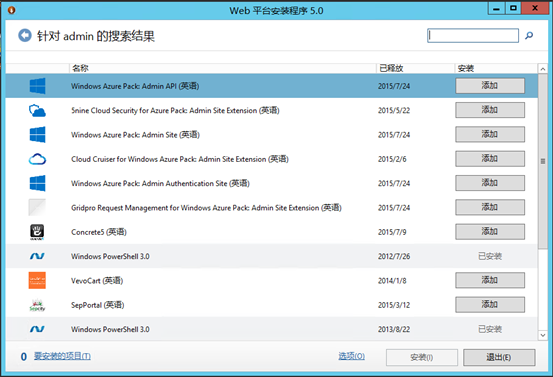Image resolution: width=553 pixels, height=377 pixels.
Task: Click the 5nine Cloud Security icon
Action: pos(37,110)
